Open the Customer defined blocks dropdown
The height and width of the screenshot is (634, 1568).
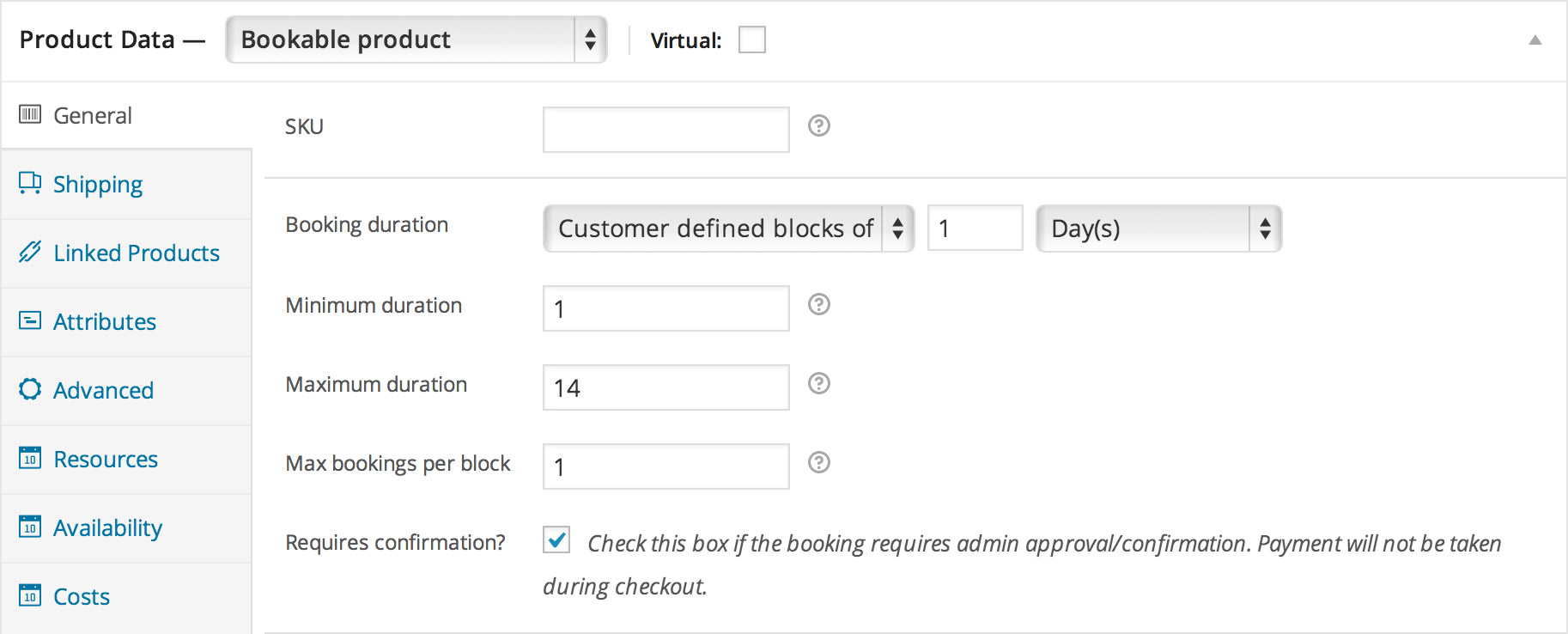point(729,229)
